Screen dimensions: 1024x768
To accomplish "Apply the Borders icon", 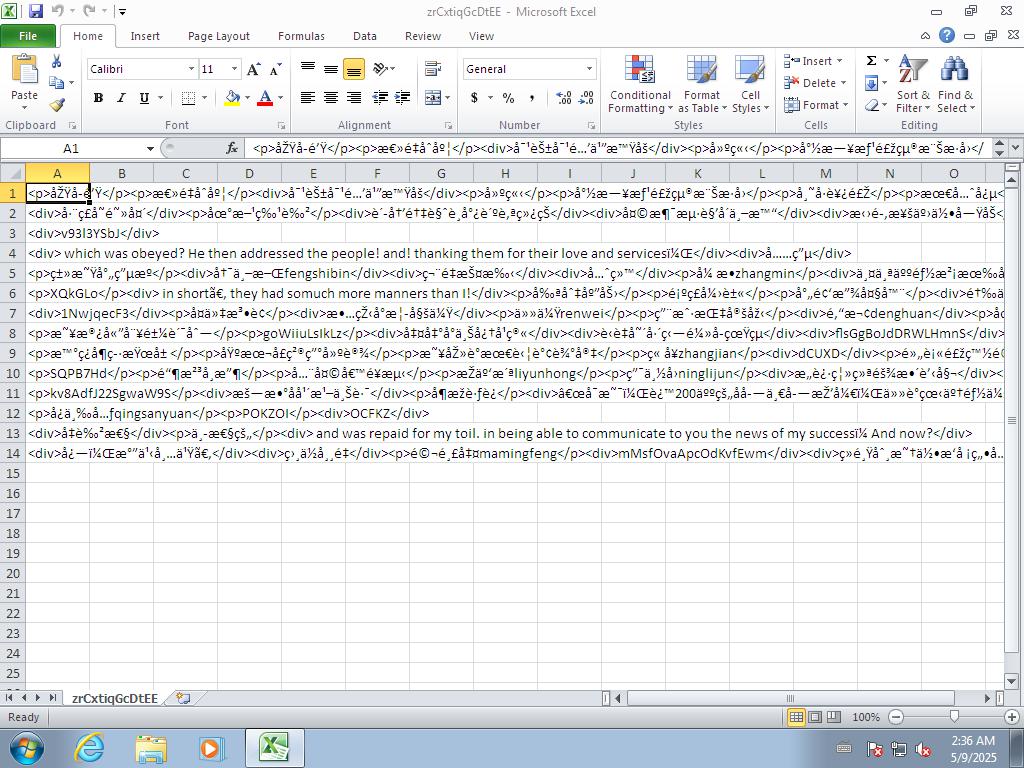I will [188, 98].
